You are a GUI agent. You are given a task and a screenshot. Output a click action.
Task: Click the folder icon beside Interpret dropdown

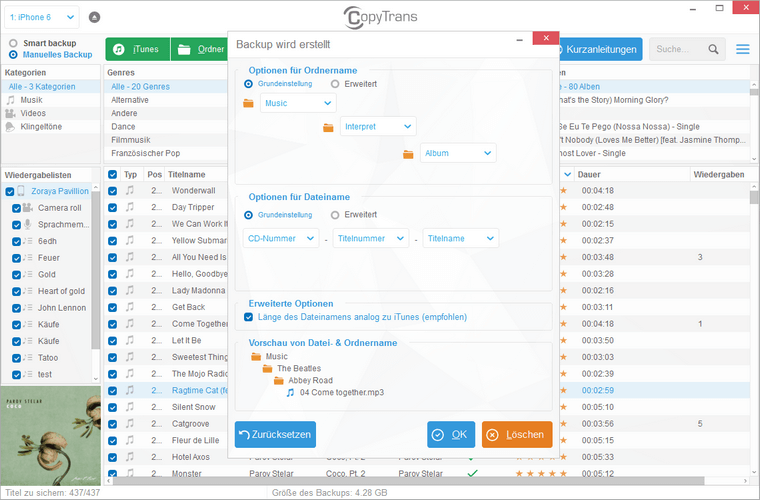pos(328,127)
